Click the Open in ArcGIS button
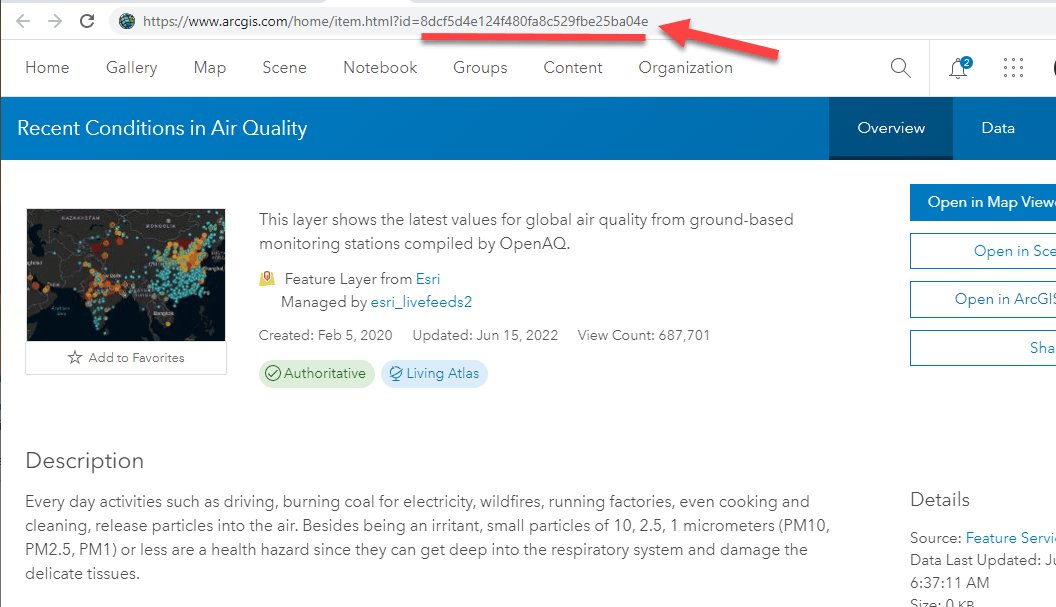 coord(983,299)
